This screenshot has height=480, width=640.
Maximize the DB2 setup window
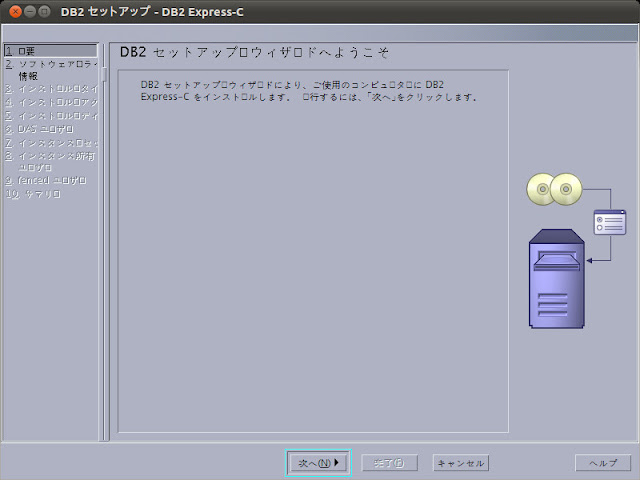44,11
